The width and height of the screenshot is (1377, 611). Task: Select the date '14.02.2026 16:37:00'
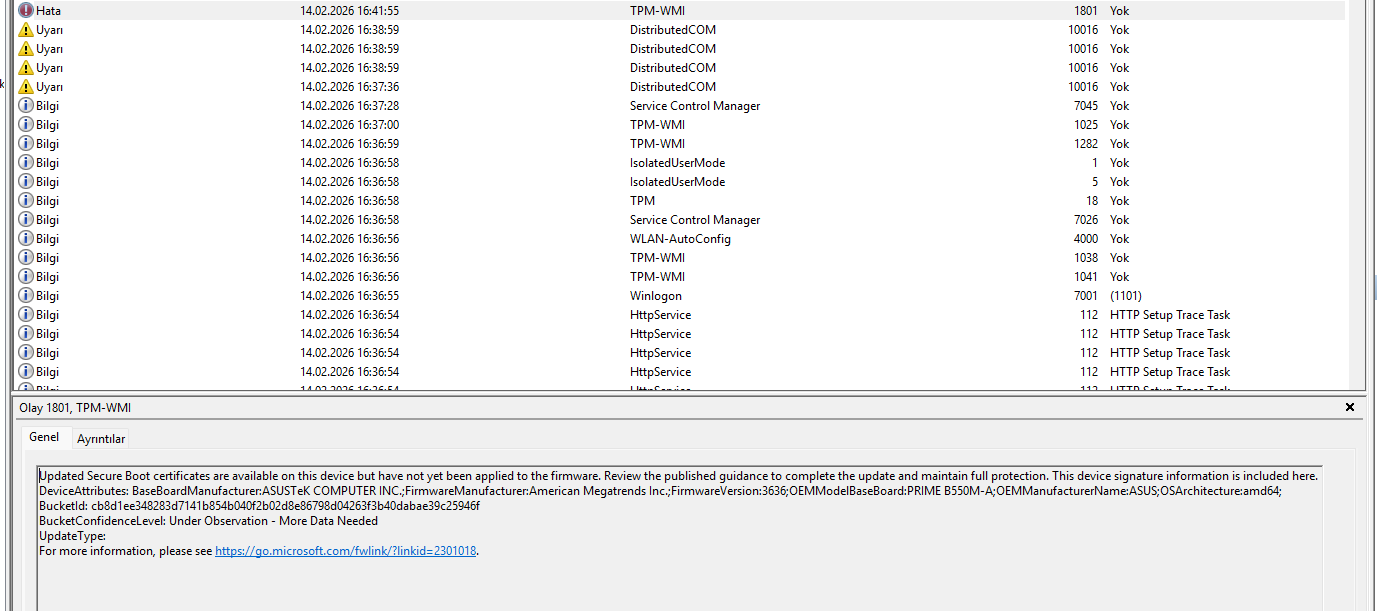click(349, 125)
